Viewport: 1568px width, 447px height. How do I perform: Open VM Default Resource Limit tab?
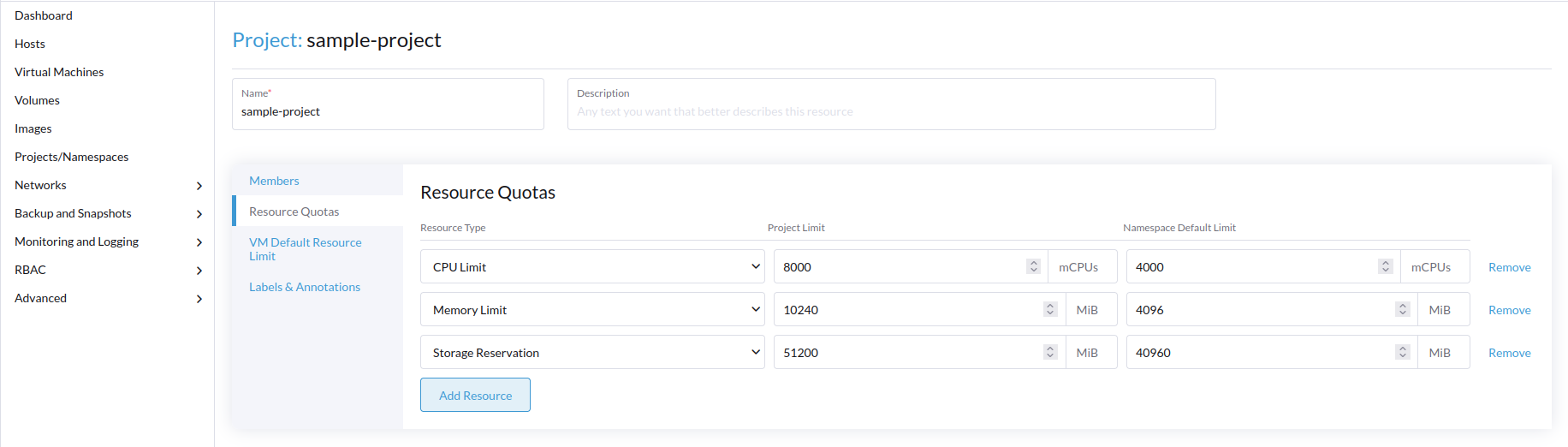pos(305,249)
